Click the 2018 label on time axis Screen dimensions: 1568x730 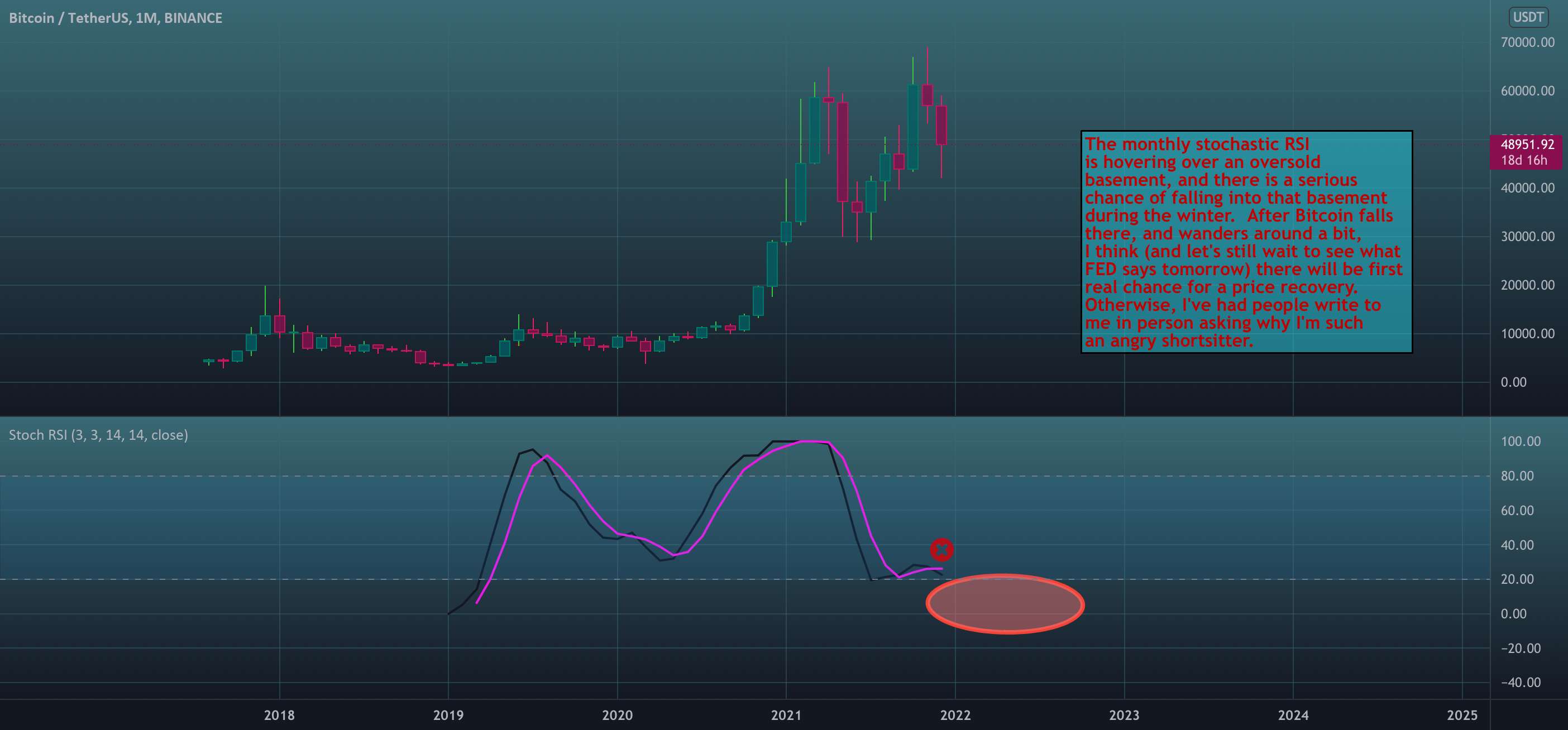tap(279, 715)
